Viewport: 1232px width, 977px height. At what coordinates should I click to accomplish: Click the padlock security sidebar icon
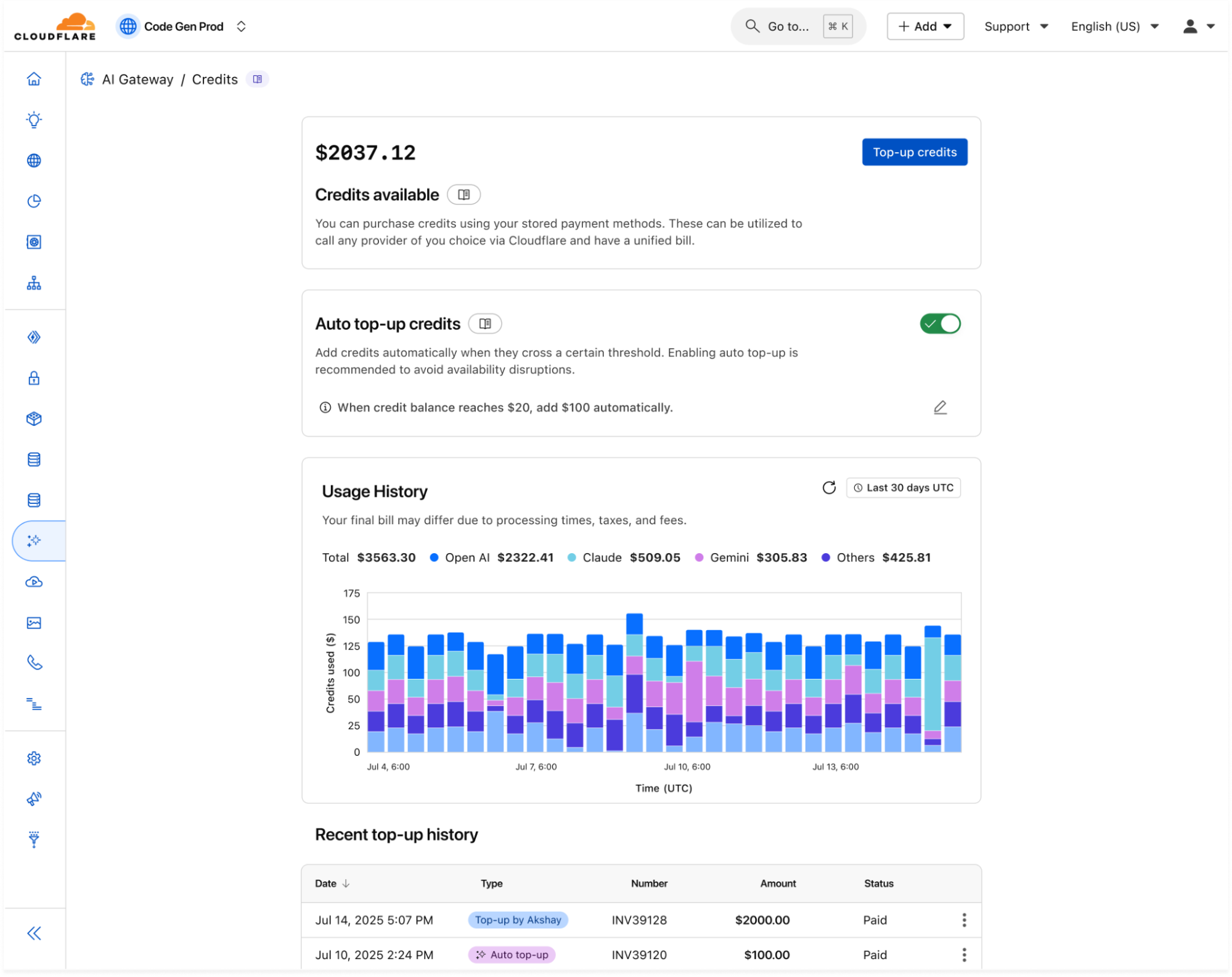(34, 378)
